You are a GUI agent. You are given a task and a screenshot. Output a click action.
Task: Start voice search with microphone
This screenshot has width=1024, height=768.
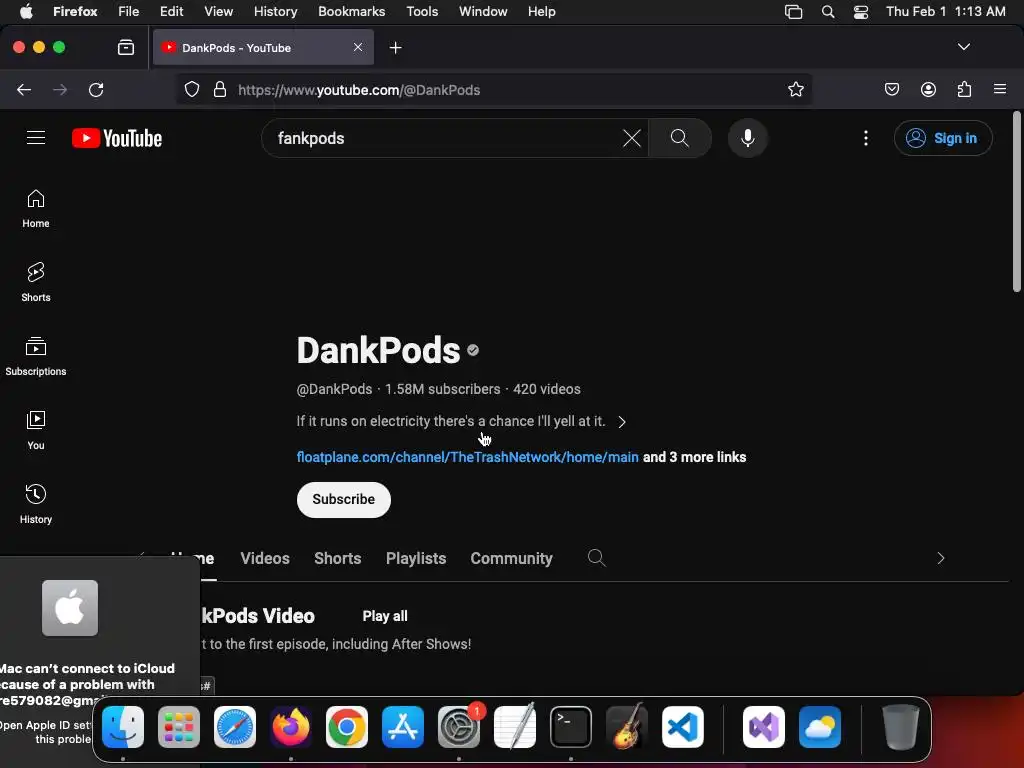[748, 138]
